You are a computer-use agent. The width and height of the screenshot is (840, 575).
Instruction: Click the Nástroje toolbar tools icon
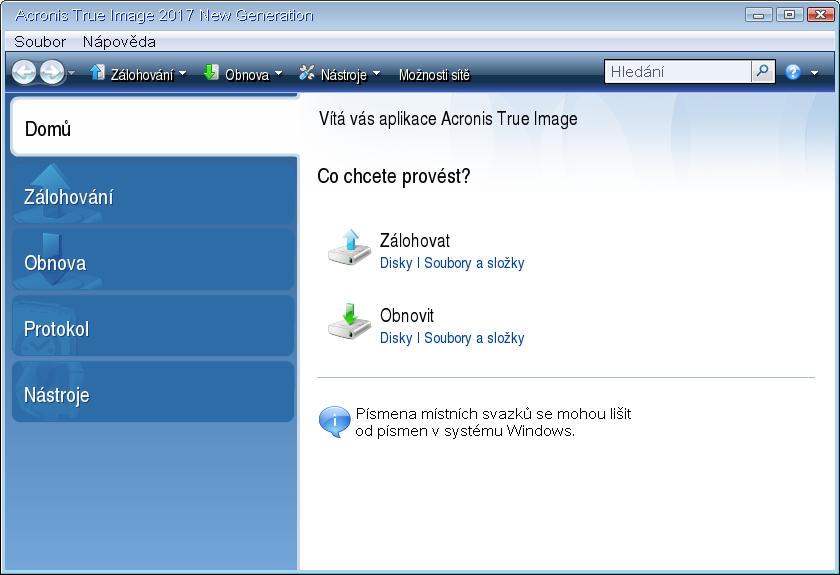click(307, 73)
